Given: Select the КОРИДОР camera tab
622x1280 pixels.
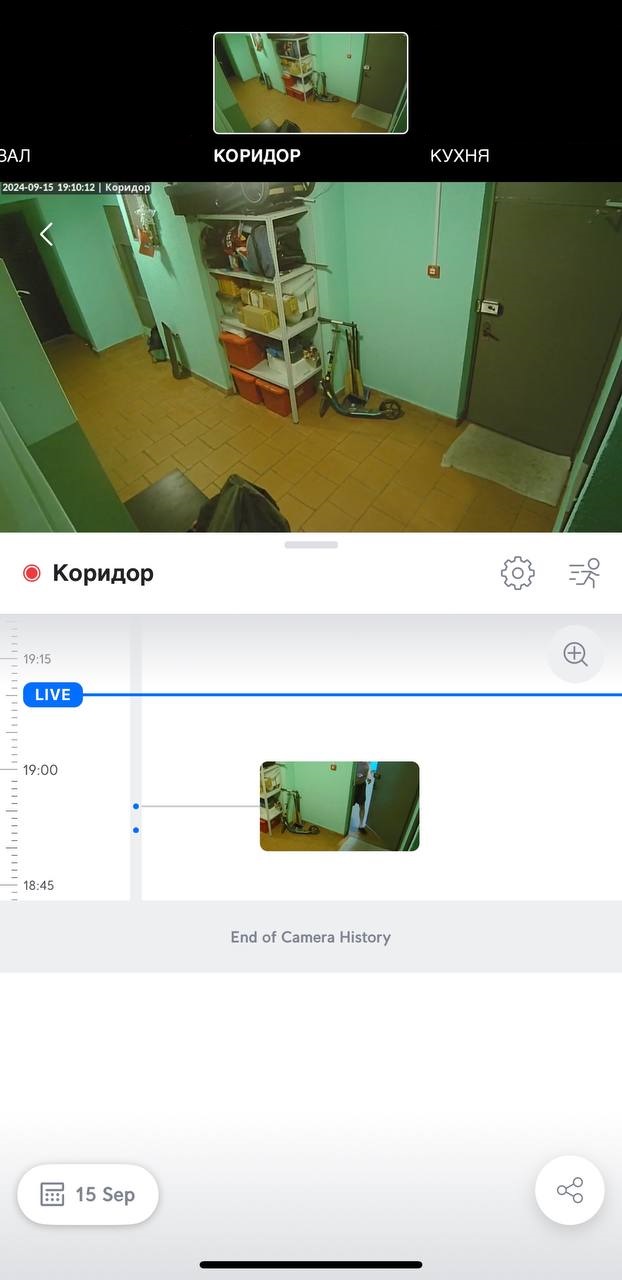Looking at the screenshot, I should click(257, 156).
